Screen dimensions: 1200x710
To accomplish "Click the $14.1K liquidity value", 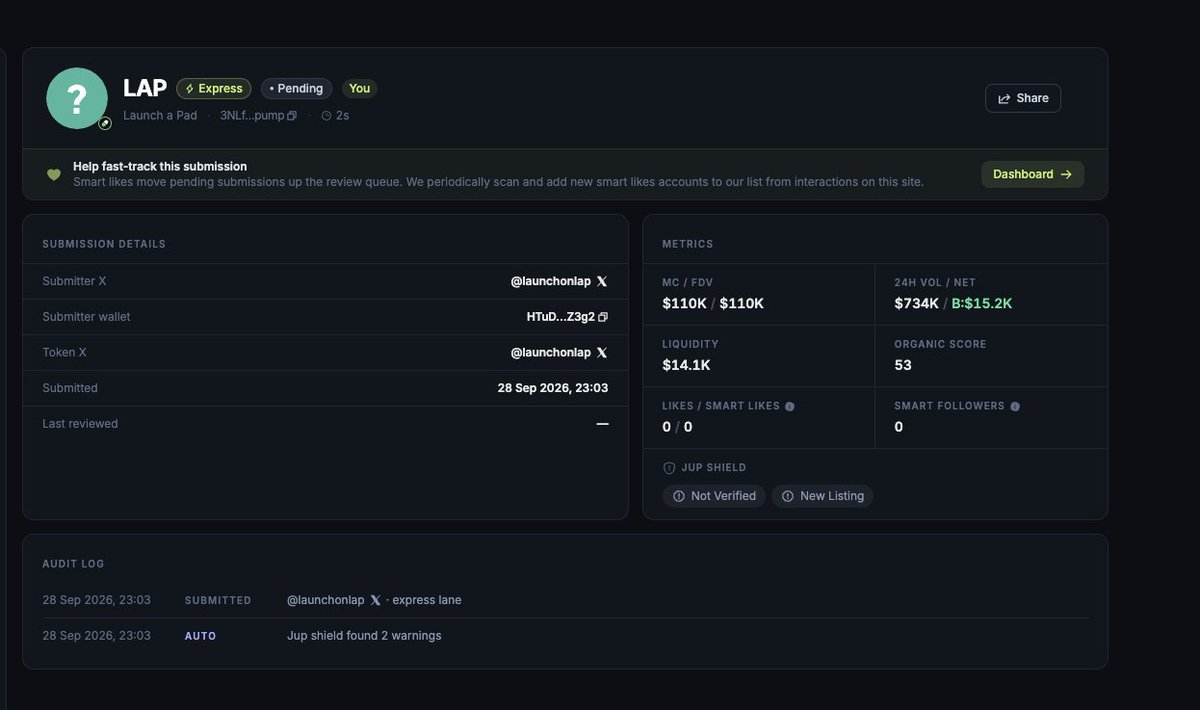I will 686,365.
